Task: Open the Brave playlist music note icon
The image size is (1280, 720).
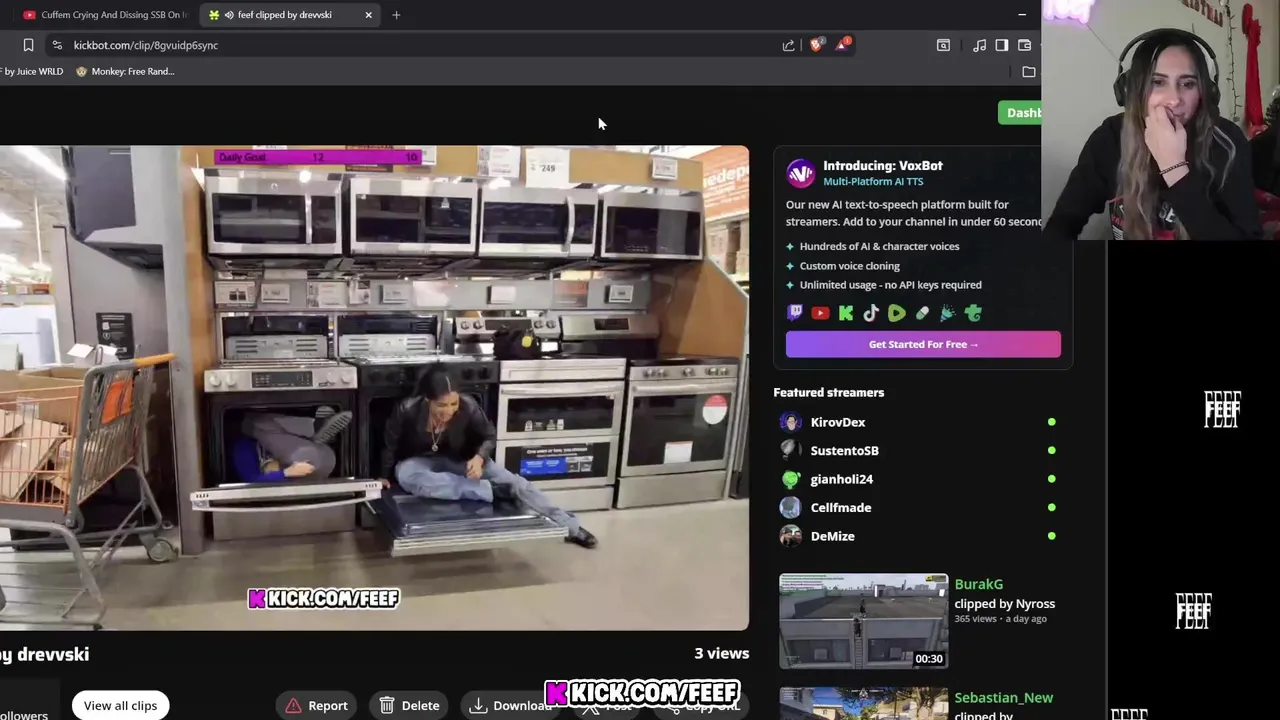Action: 979,45
